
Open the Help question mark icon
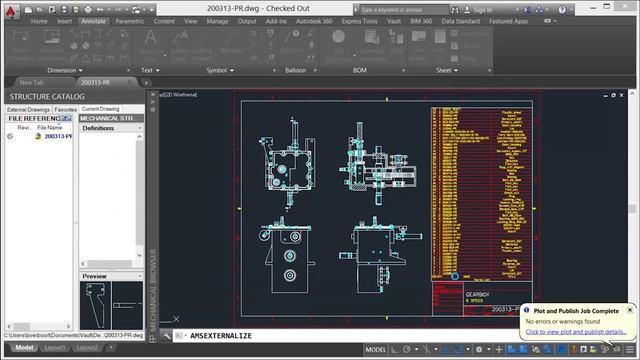[x=562, y=9]
